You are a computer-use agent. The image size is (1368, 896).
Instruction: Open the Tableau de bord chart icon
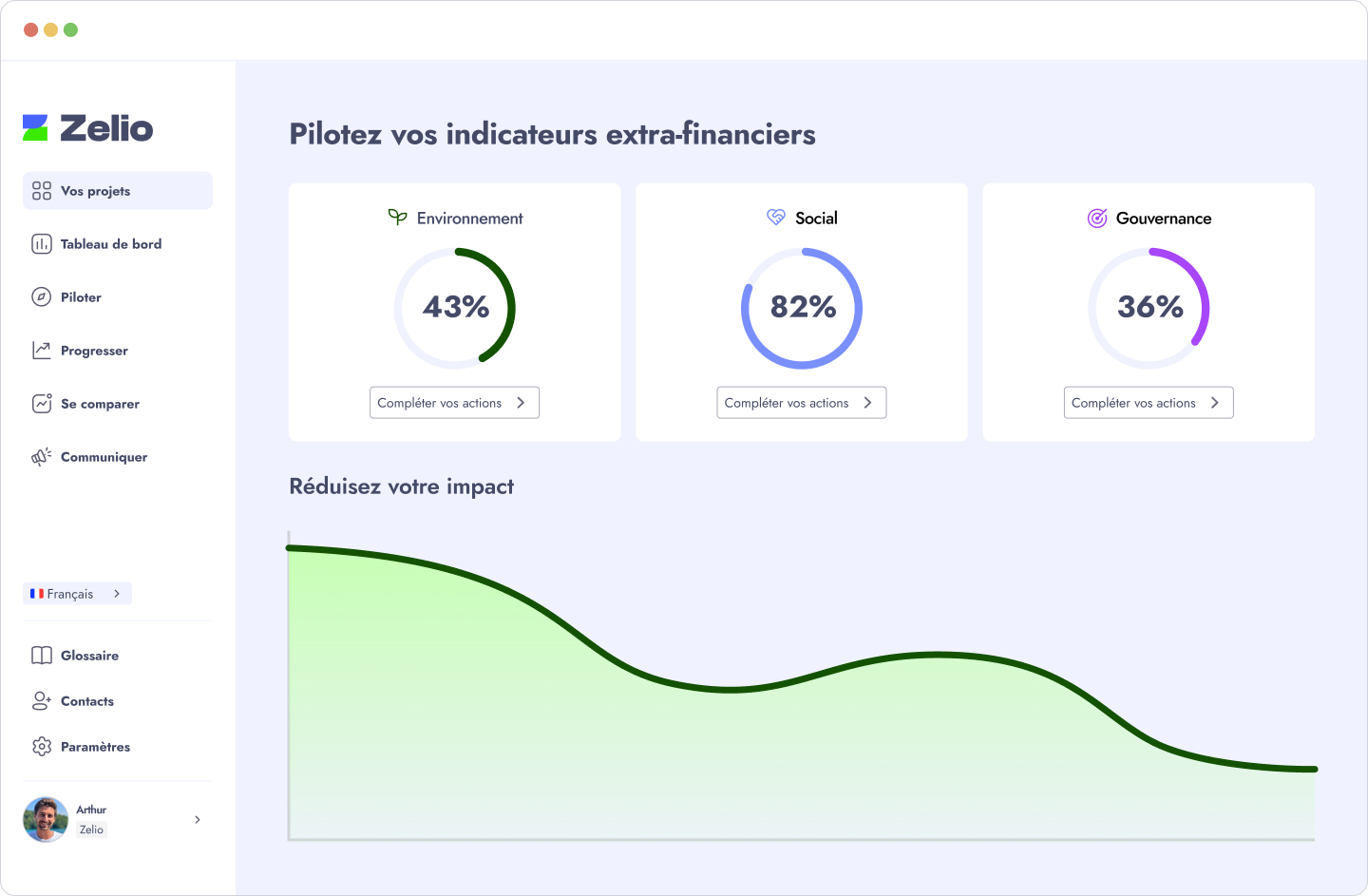tap(41, 244)
